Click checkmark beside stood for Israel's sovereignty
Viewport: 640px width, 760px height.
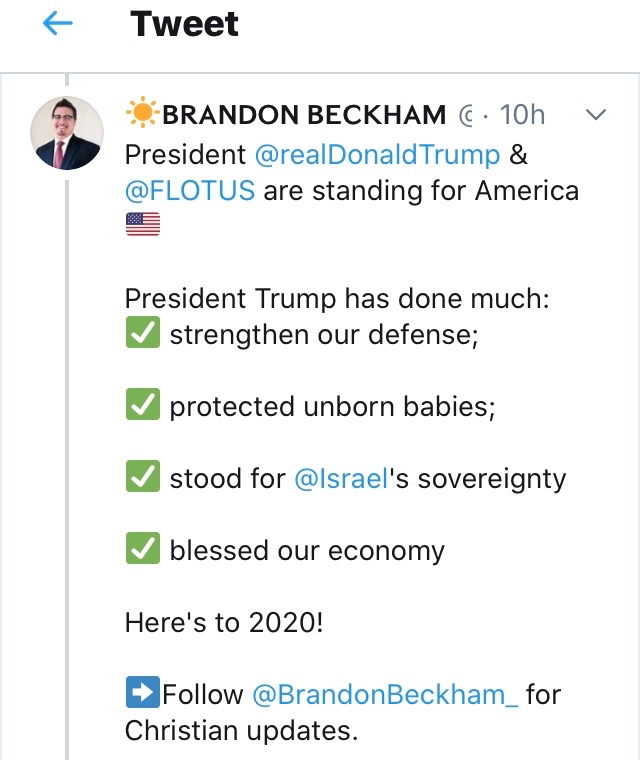pos(143,477)
